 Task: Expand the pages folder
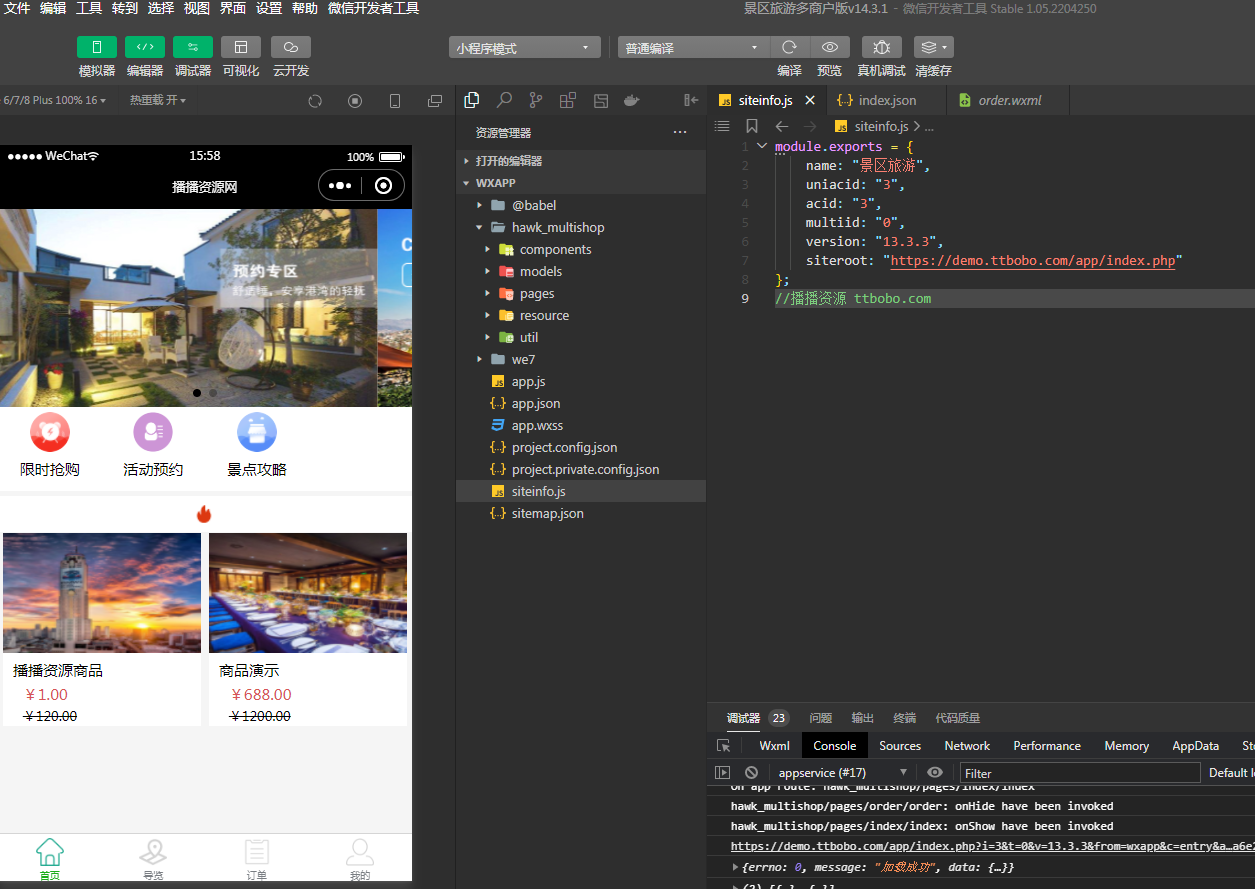click(581, 293)
